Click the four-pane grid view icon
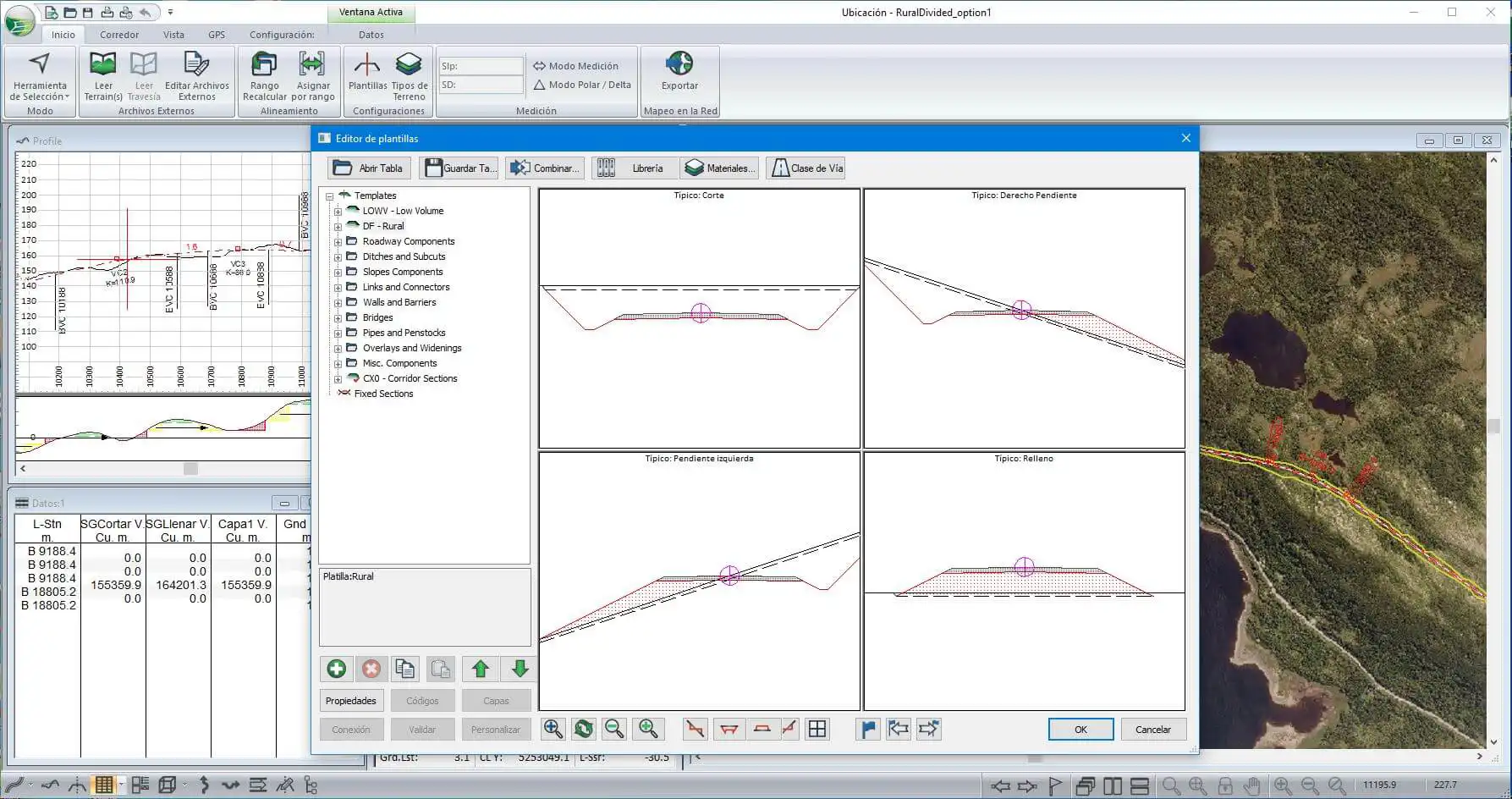1512x799 pixels. click(x=817, y=729)
